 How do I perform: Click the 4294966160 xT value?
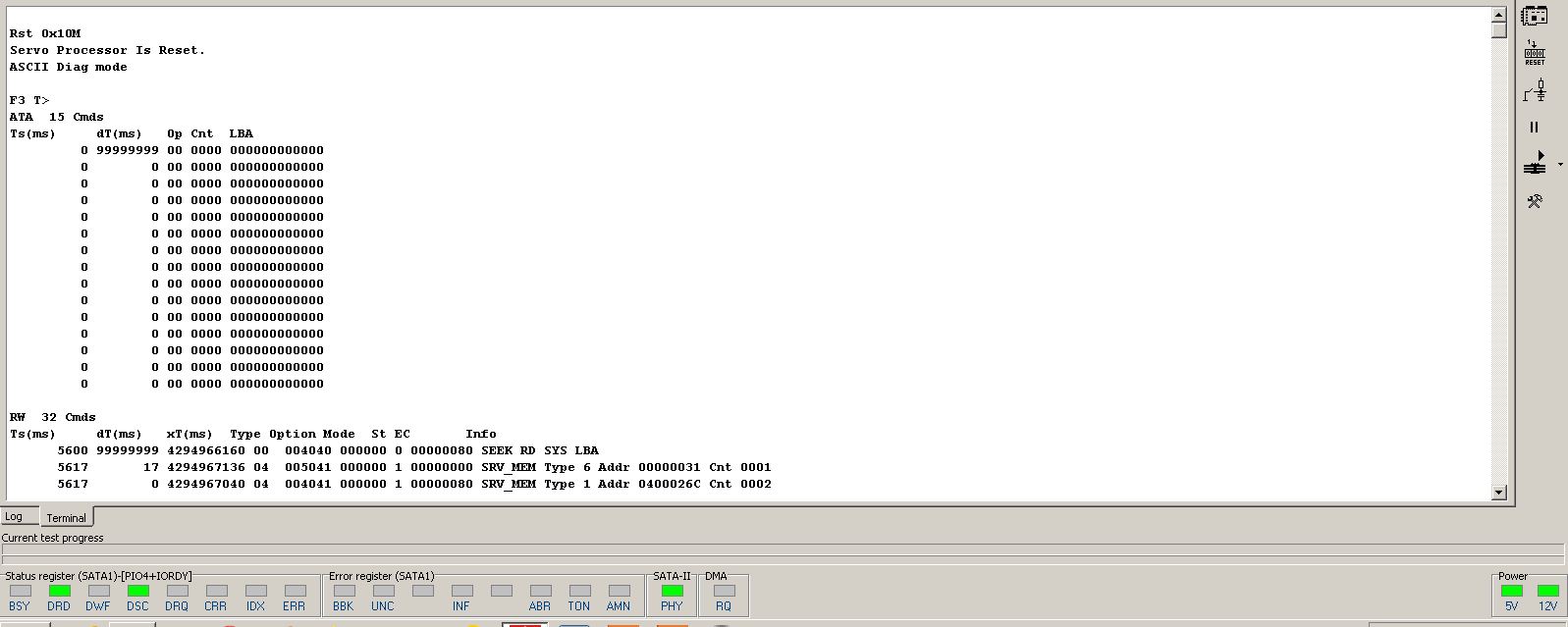[206, 450]
